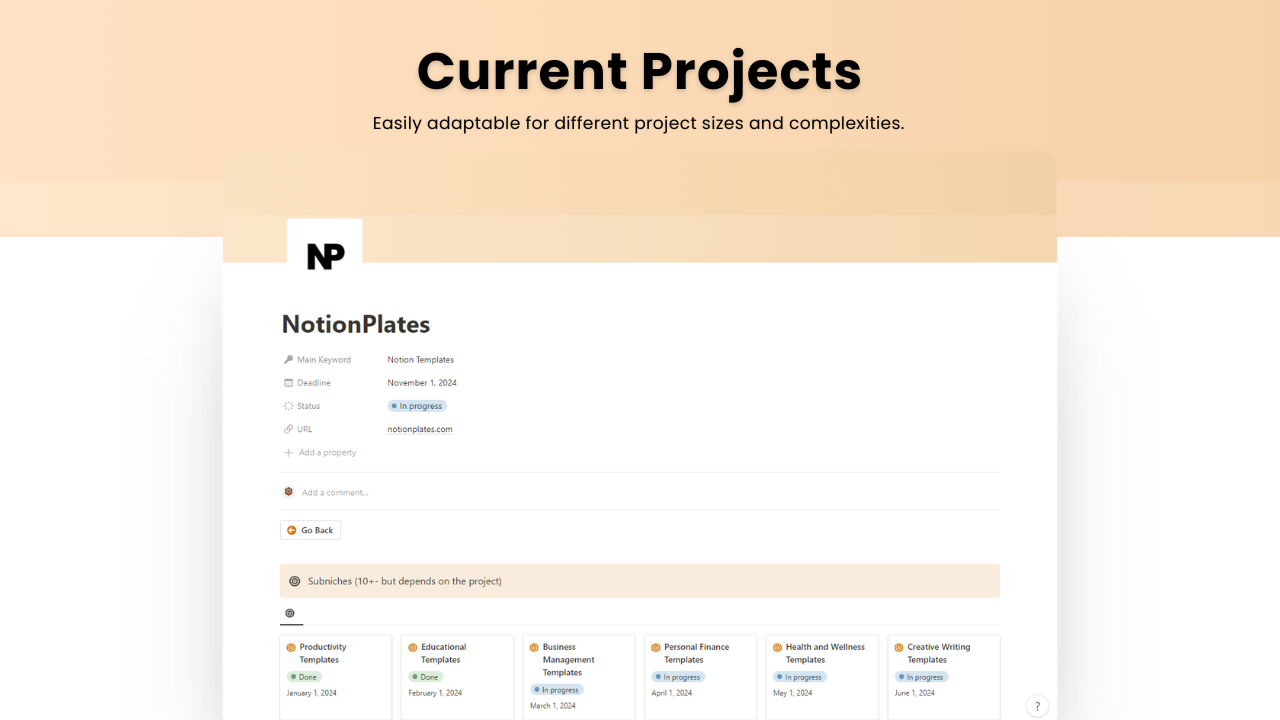Click the calendar icon beside Deadline
The width and height of the screenshot is (1280, 720).
288,383
